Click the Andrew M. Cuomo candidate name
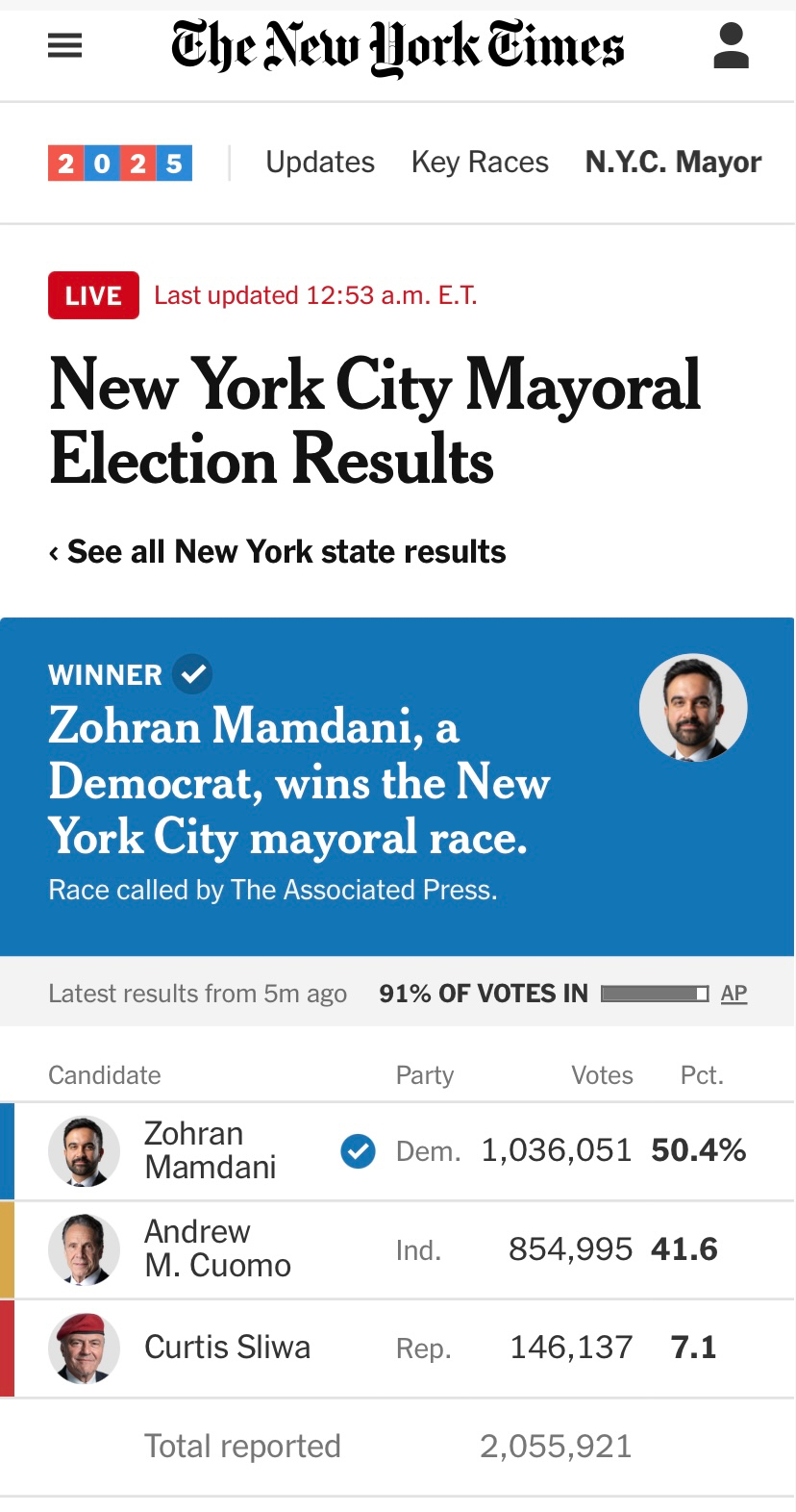The width and height of the screenshot is (796, 1512). point(217,1248)
